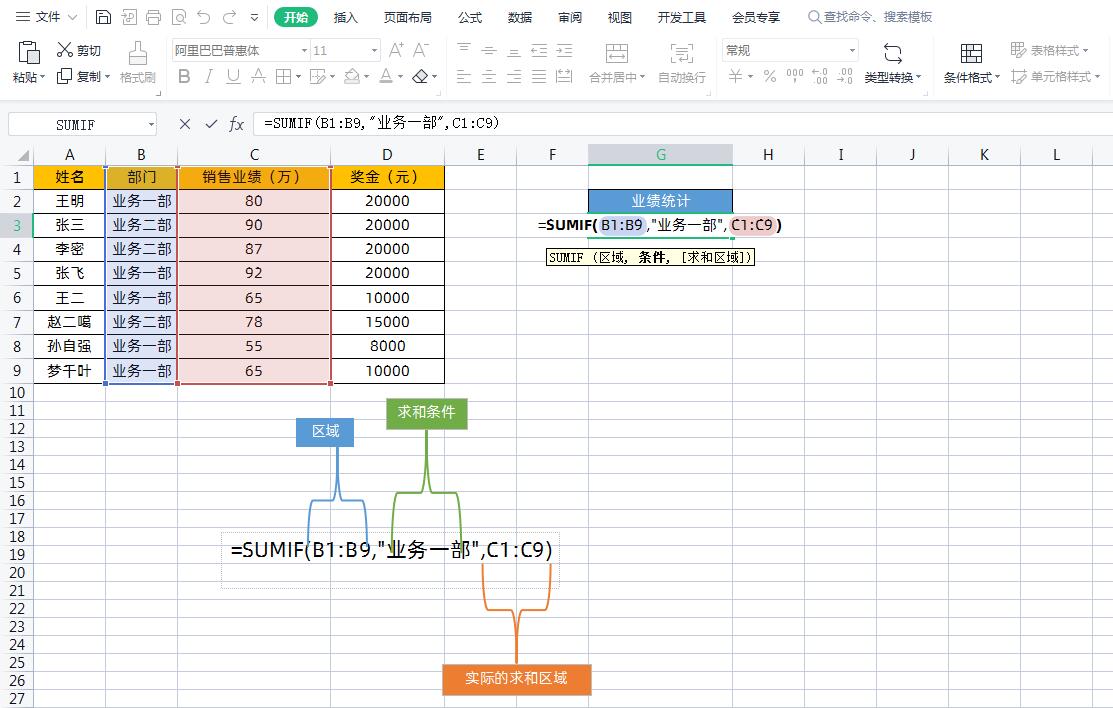Screen dimensions: 1113x708
Task: Click the Undo arrow icon
Action: (204, 17)
